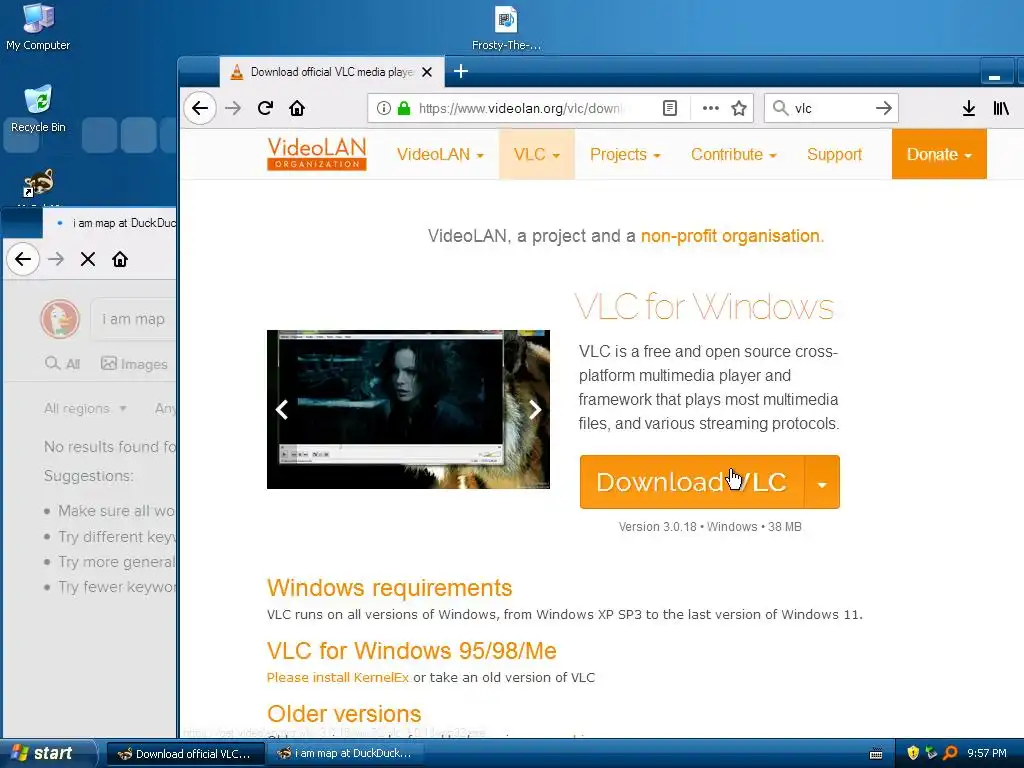This screenshot has height=768, width=1024.
Task: Toggle reader view icon in address bar
Action: (x=669, y=108)
